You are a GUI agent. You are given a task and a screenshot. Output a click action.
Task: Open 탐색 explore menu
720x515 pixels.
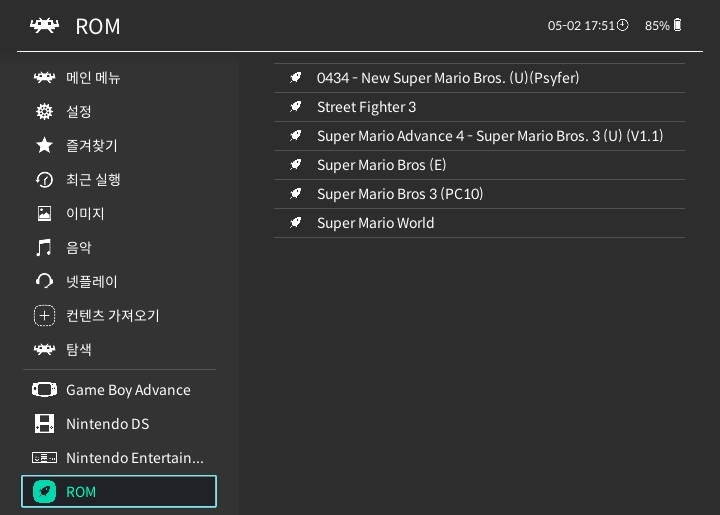[x=119, y=349]
